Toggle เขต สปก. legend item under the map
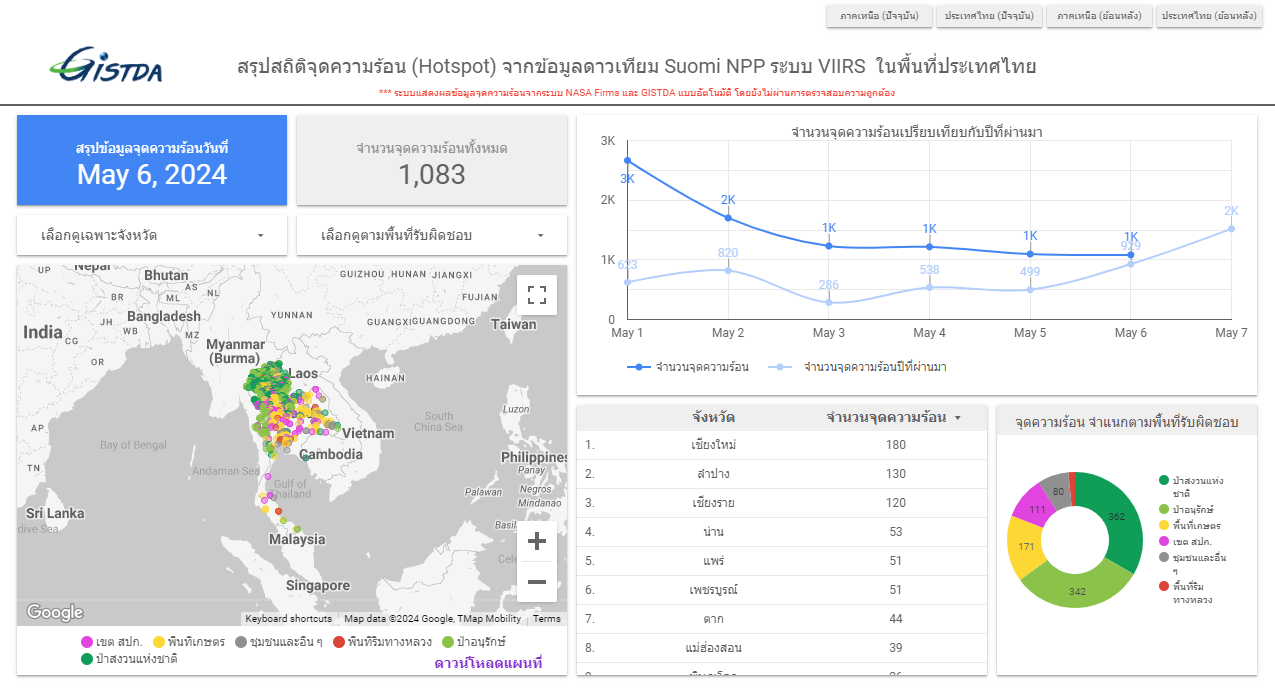 112,641
